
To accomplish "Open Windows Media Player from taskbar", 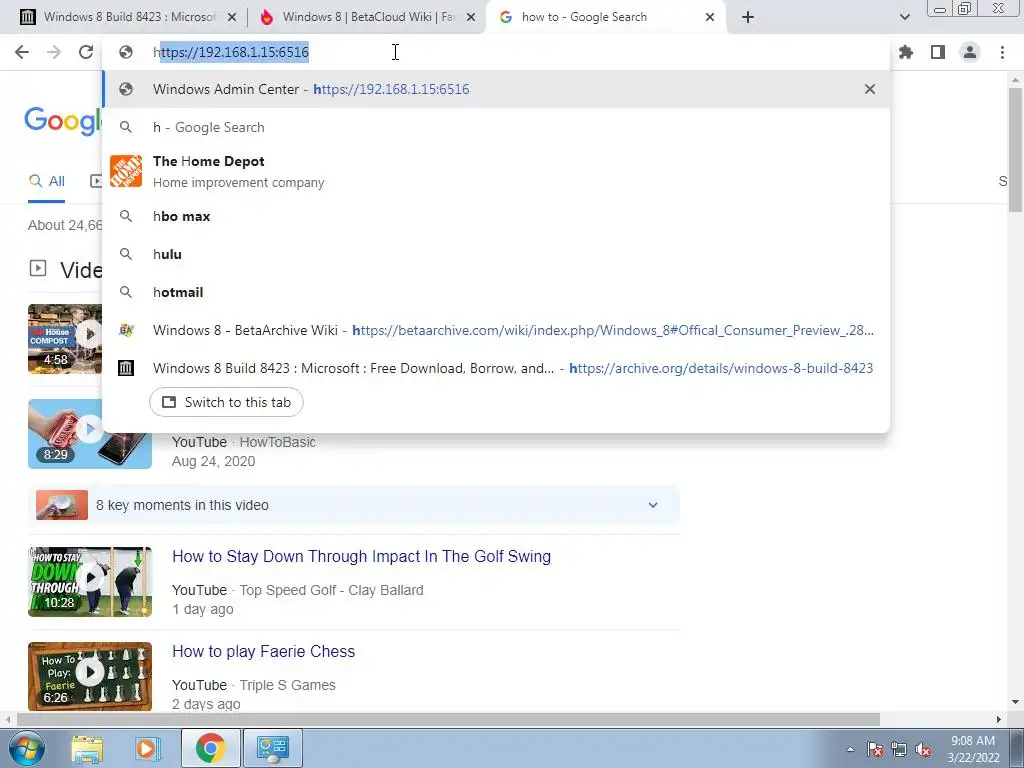I will (148, 748).
